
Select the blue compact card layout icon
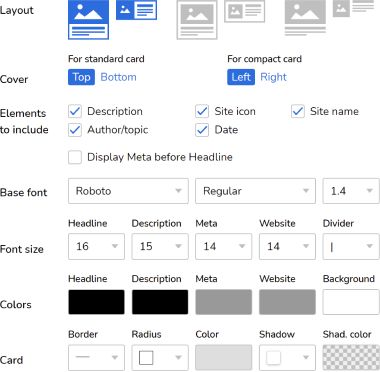click(136, 10)
